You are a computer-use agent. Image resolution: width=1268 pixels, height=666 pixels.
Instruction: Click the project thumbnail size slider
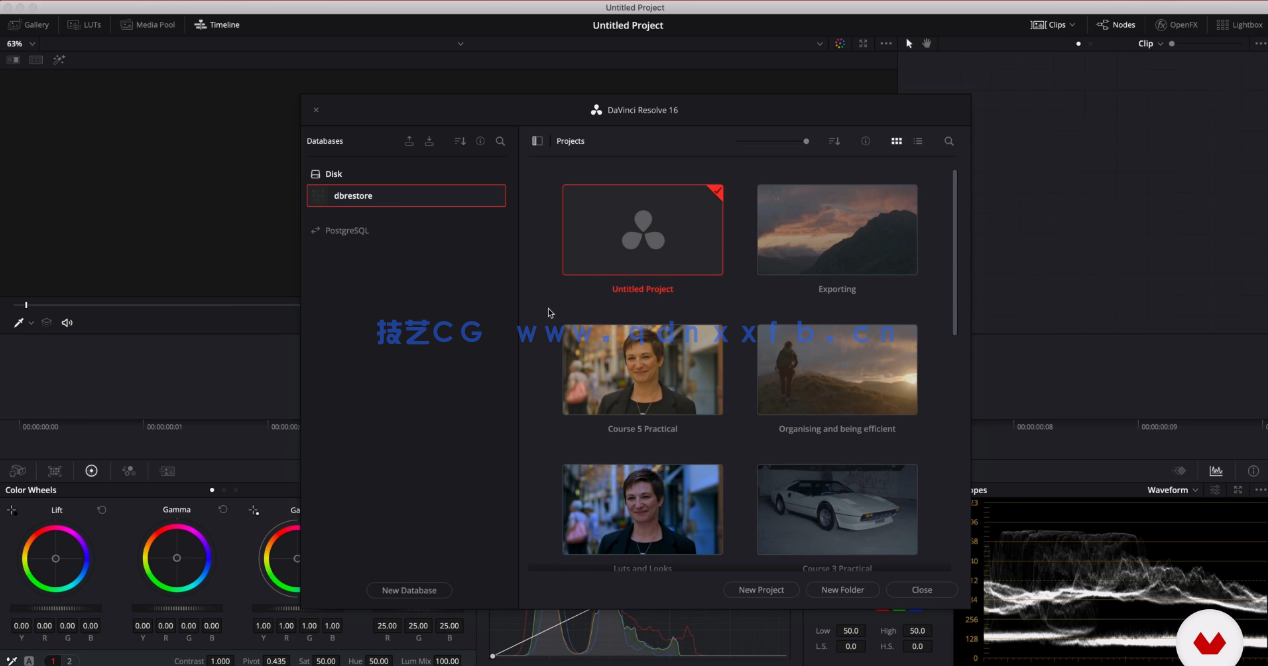coord(806,141)
